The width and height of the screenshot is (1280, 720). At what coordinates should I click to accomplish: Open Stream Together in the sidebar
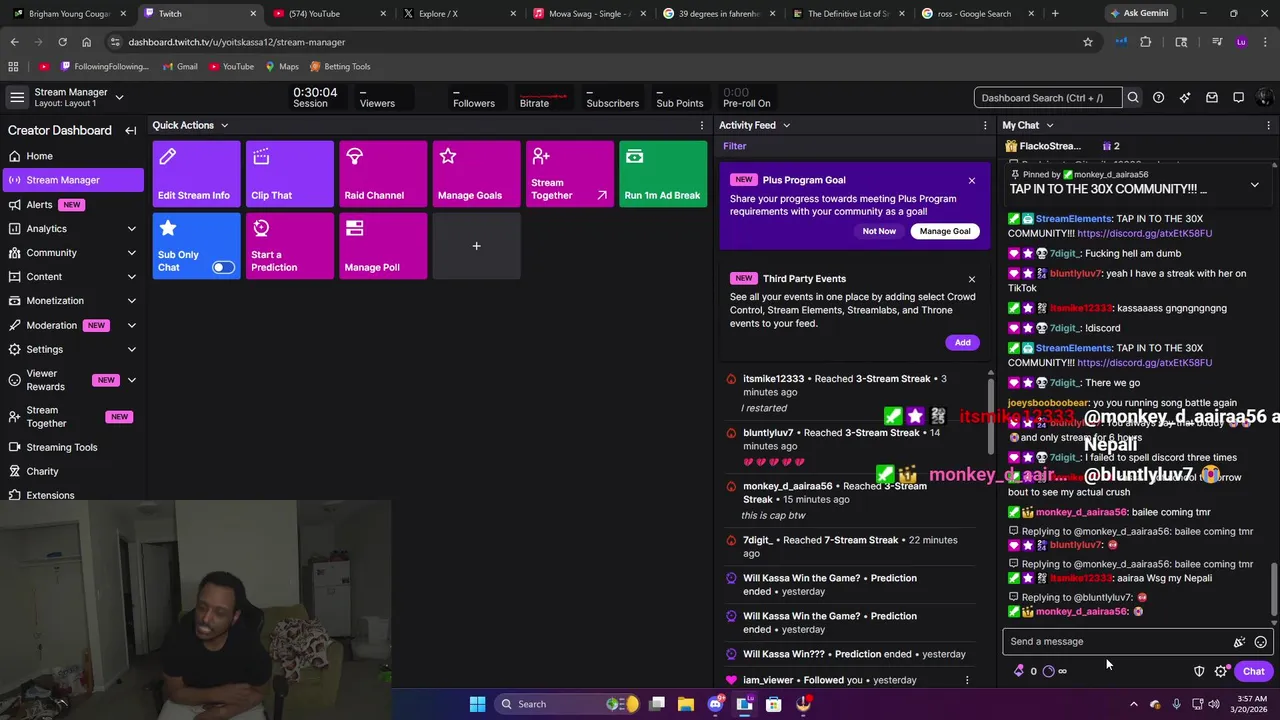(x=72, y=416)
